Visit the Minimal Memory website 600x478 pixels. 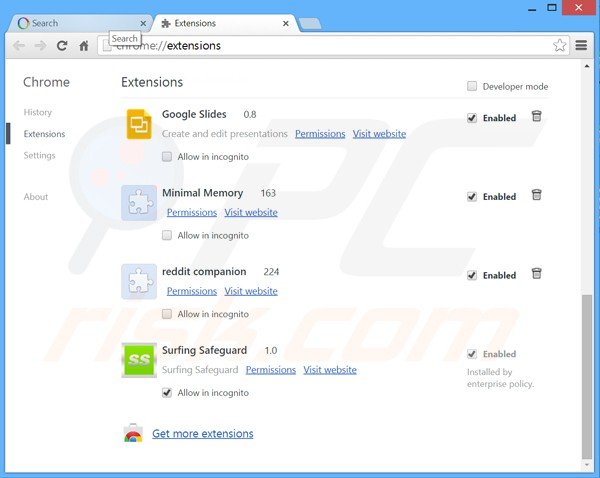251,212
